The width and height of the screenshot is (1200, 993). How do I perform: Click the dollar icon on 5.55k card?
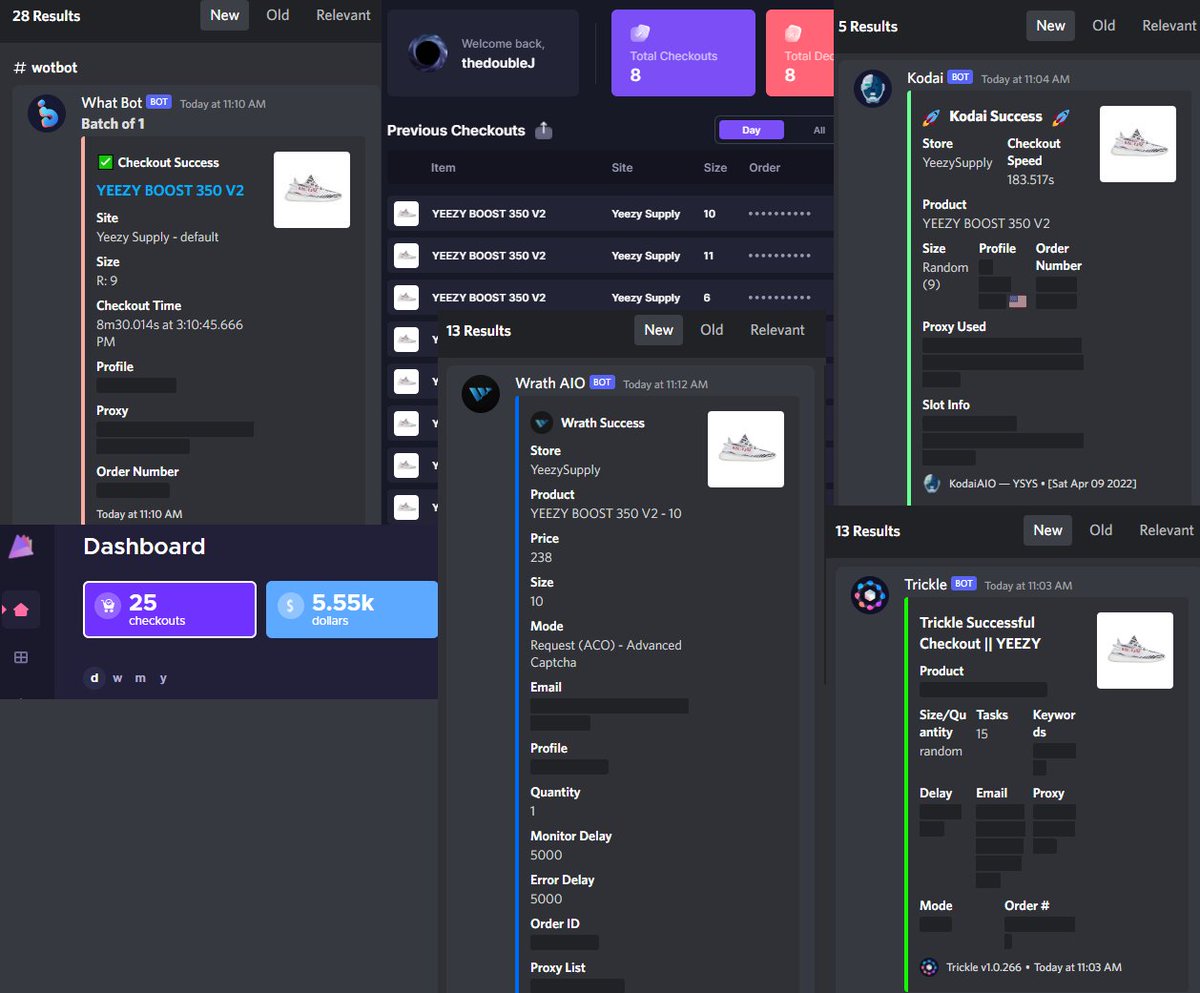click(291, 606)
